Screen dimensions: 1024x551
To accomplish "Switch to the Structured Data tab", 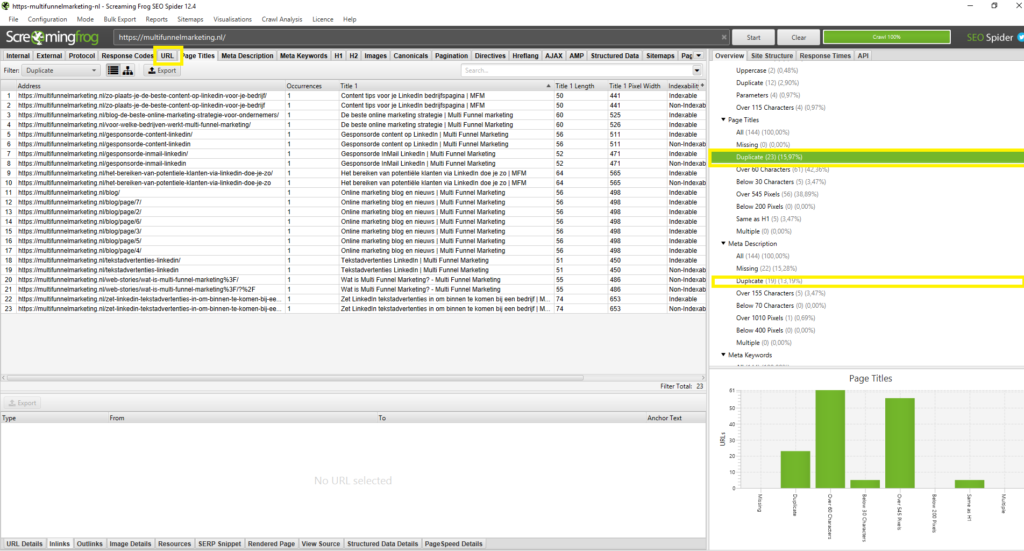I will click(615, 55).
